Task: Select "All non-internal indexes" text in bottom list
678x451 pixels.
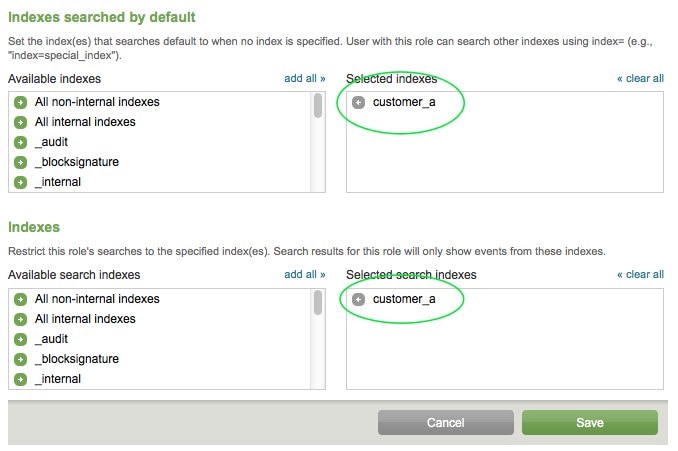Action: 97,299
